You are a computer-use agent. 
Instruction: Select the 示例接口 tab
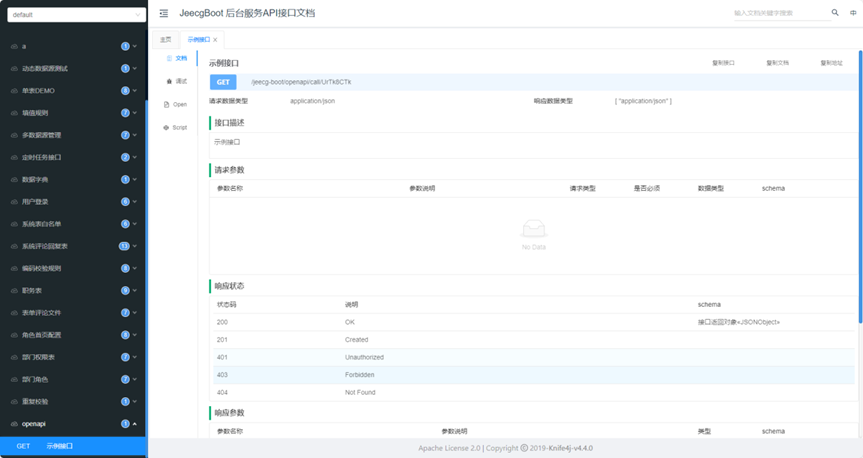199,40
